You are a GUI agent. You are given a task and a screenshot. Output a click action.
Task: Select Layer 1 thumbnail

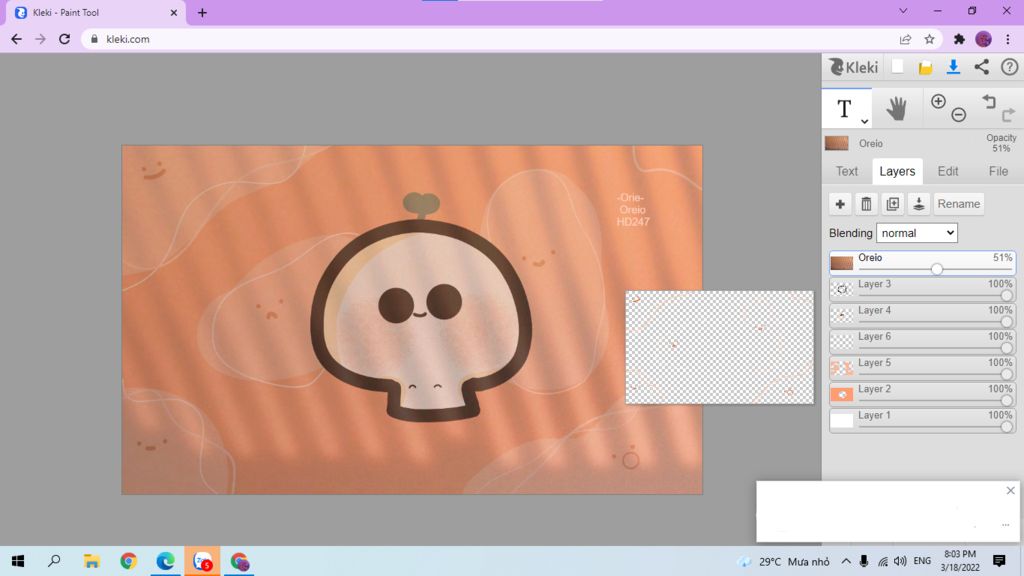coord(842,420)
